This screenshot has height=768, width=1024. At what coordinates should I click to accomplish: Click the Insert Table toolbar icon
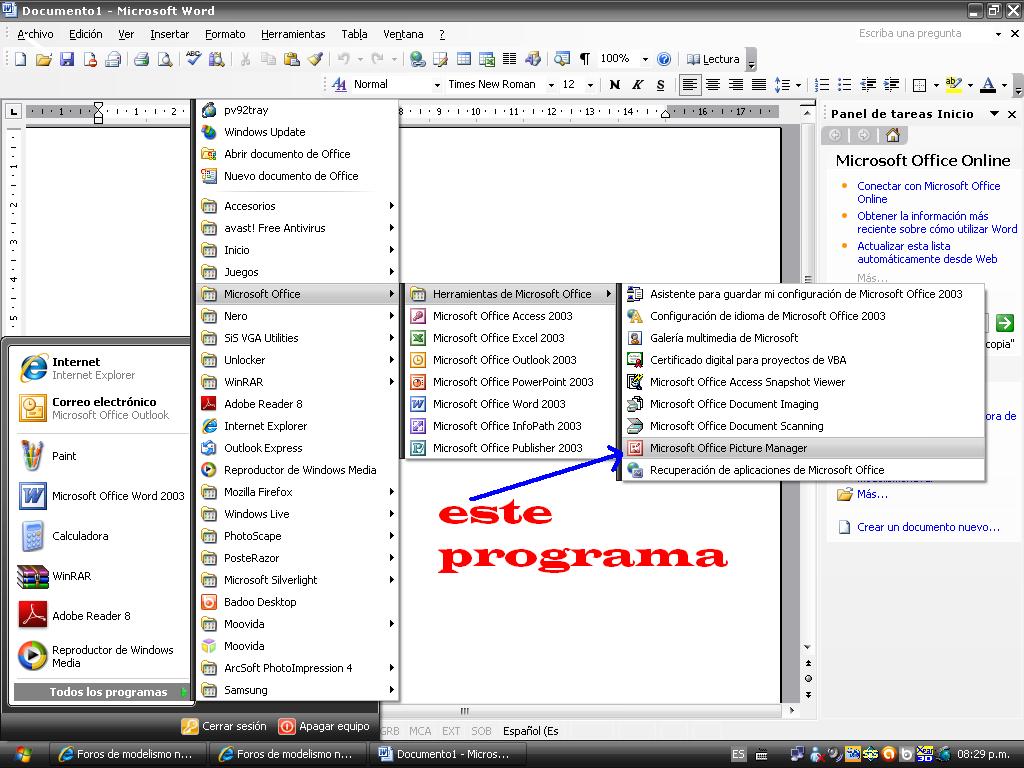464,59
